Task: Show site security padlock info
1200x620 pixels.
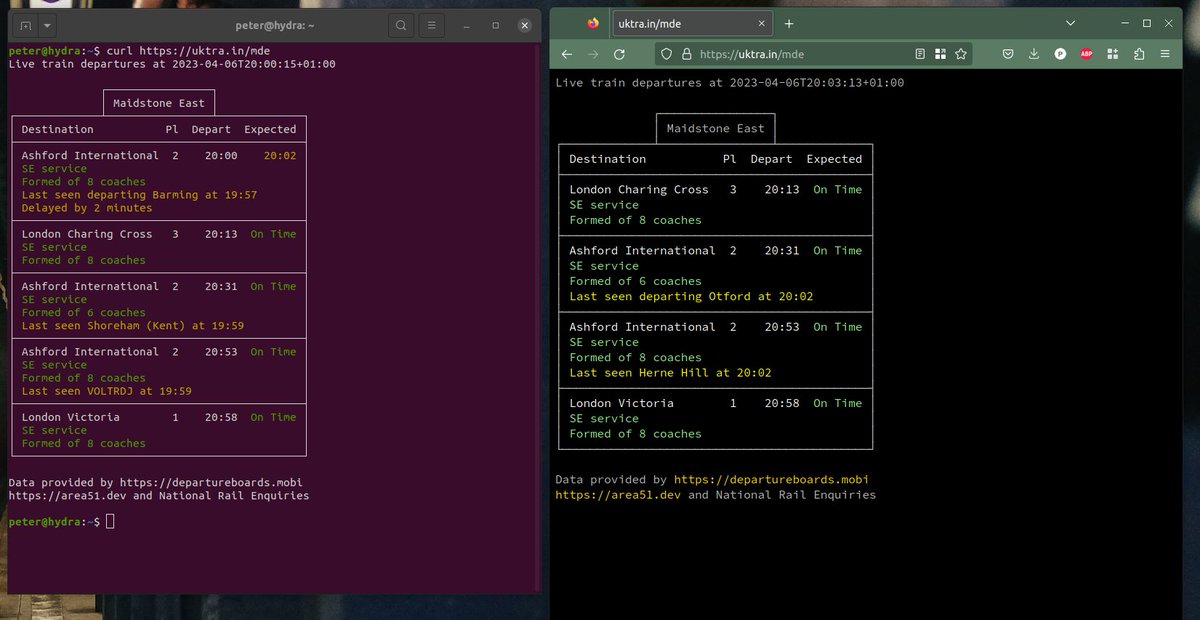Action: 686,54
